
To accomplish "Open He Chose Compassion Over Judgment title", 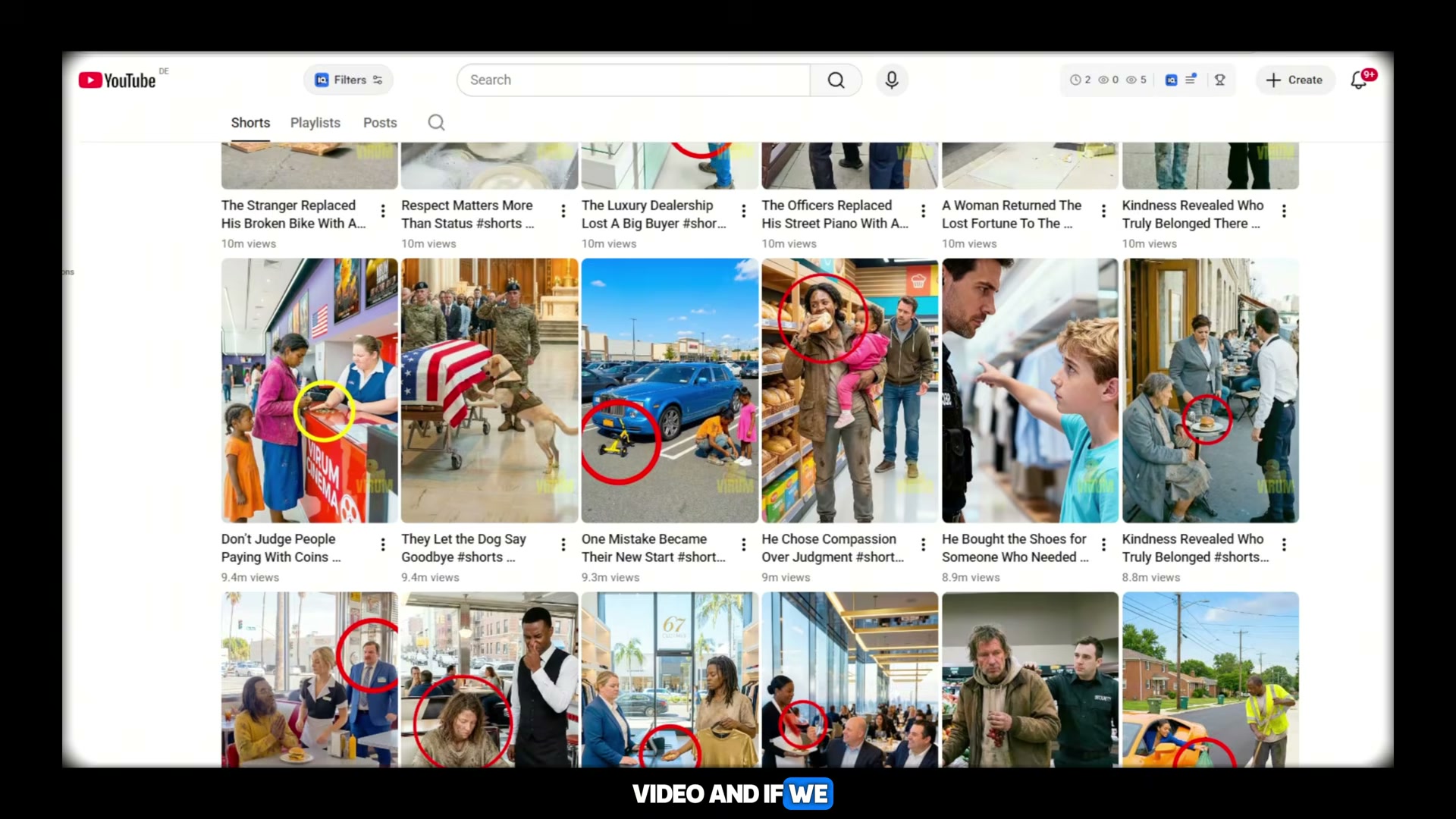I will (833, 548).
